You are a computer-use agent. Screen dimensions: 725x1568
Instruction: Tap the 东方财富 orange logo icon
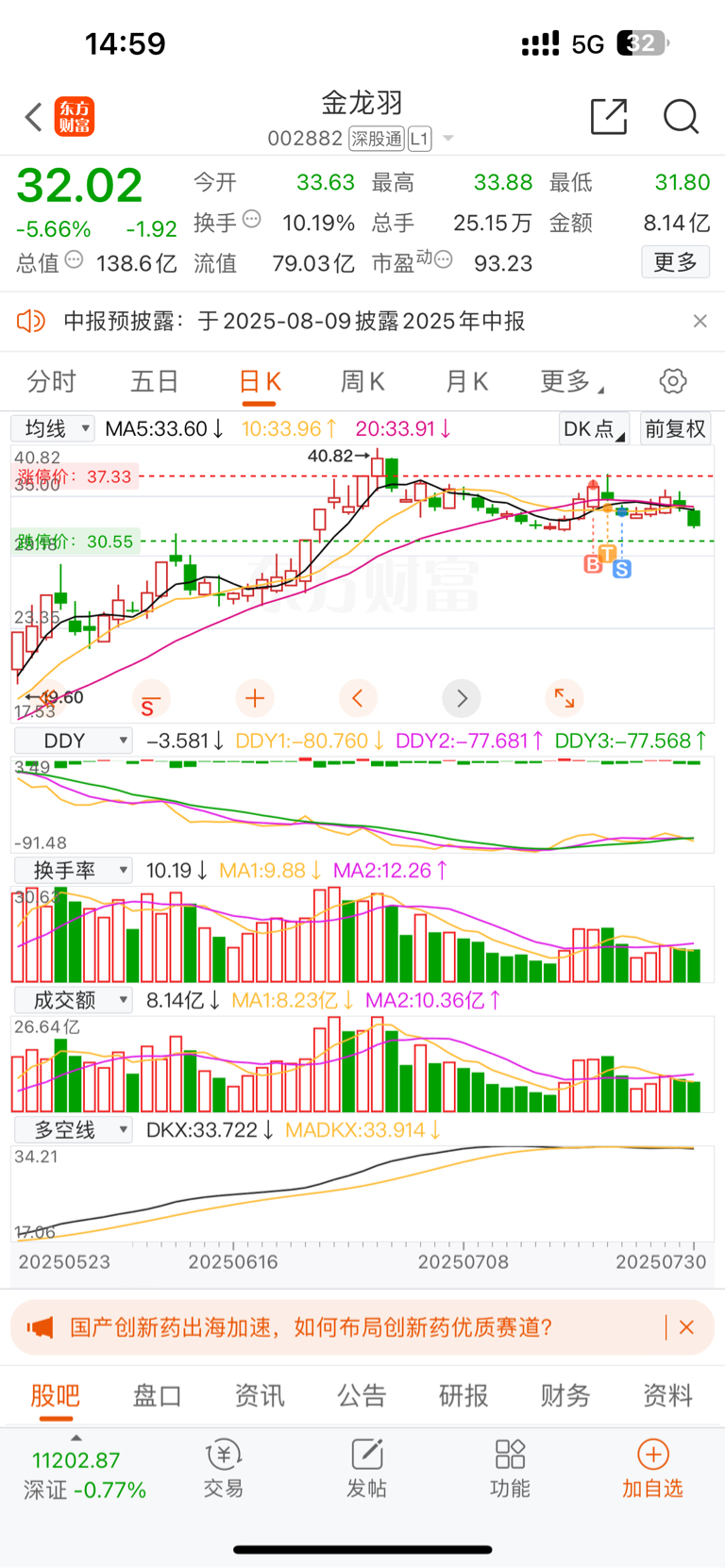[x=75, y=117]
